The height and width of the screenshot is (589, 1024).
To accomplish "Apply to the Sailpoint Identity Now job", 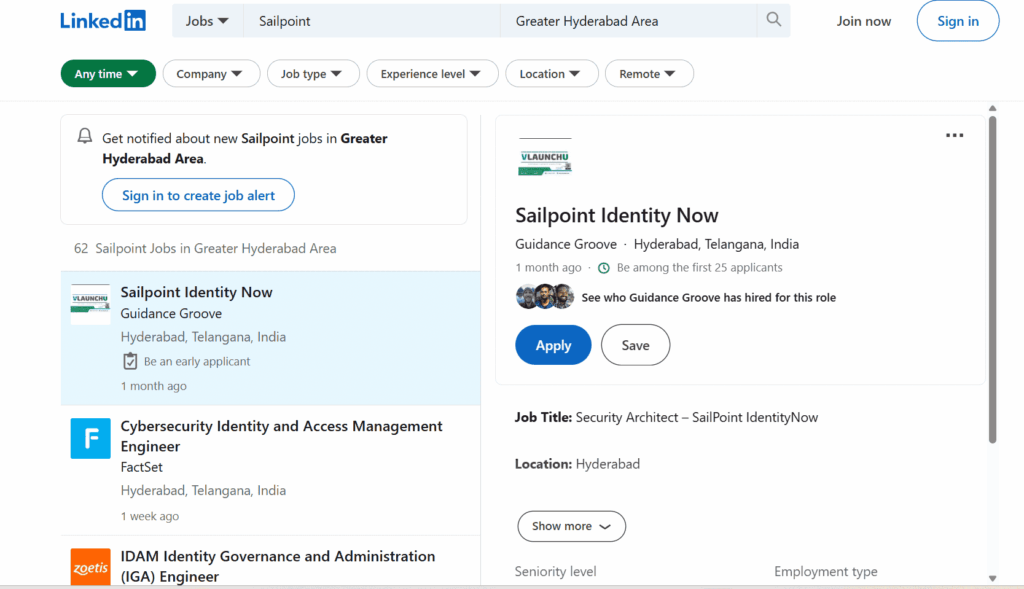I will click(x=553, y=345).
